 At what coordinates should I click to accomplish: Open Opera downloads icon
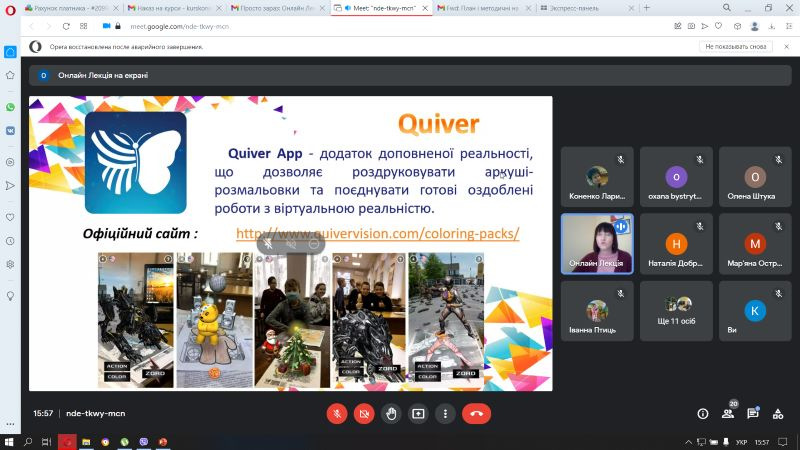pyautogui.click(x=772, y=26)
